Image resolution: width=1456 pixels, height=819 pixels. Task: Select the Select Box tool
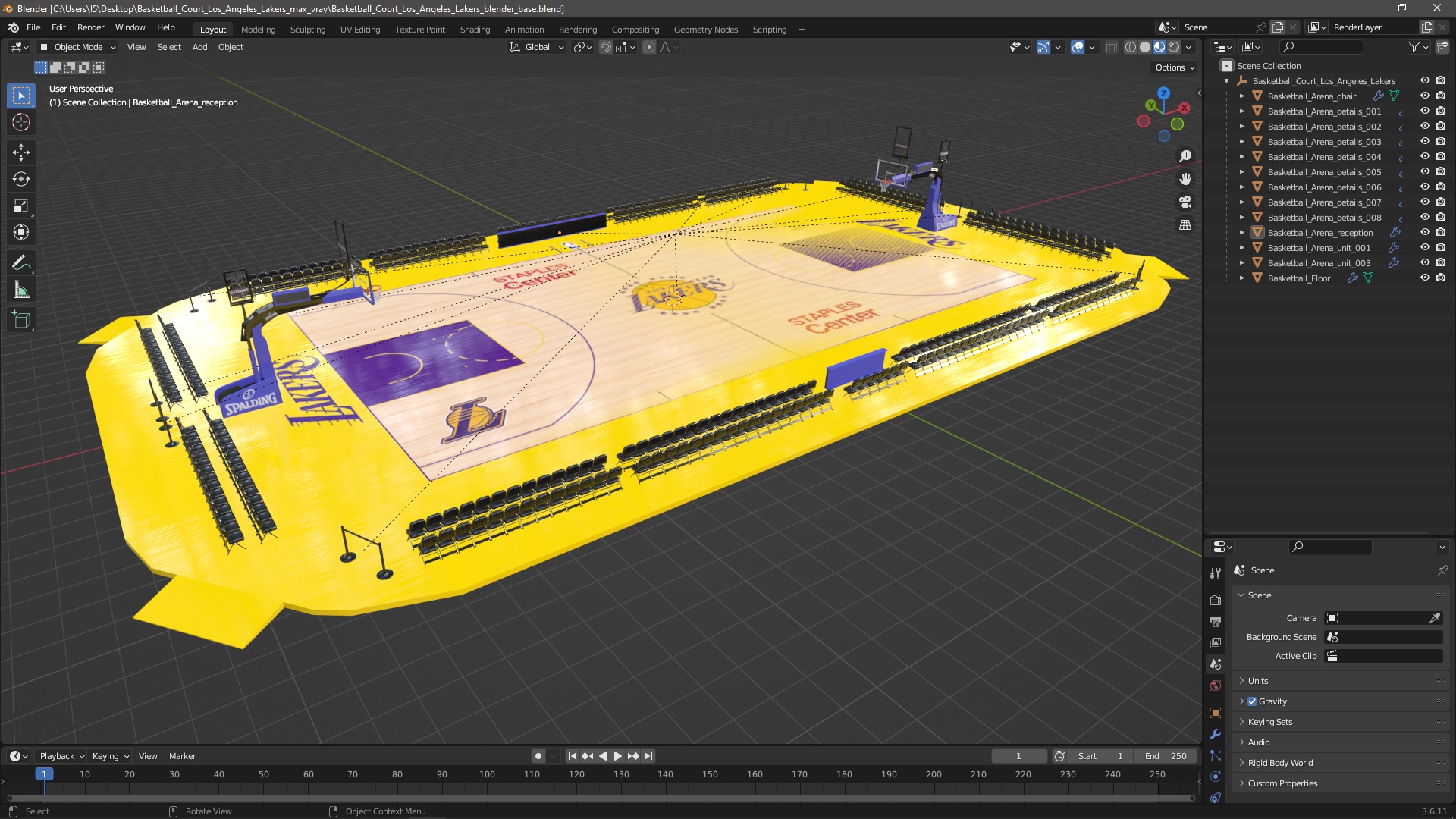(21, 96)
